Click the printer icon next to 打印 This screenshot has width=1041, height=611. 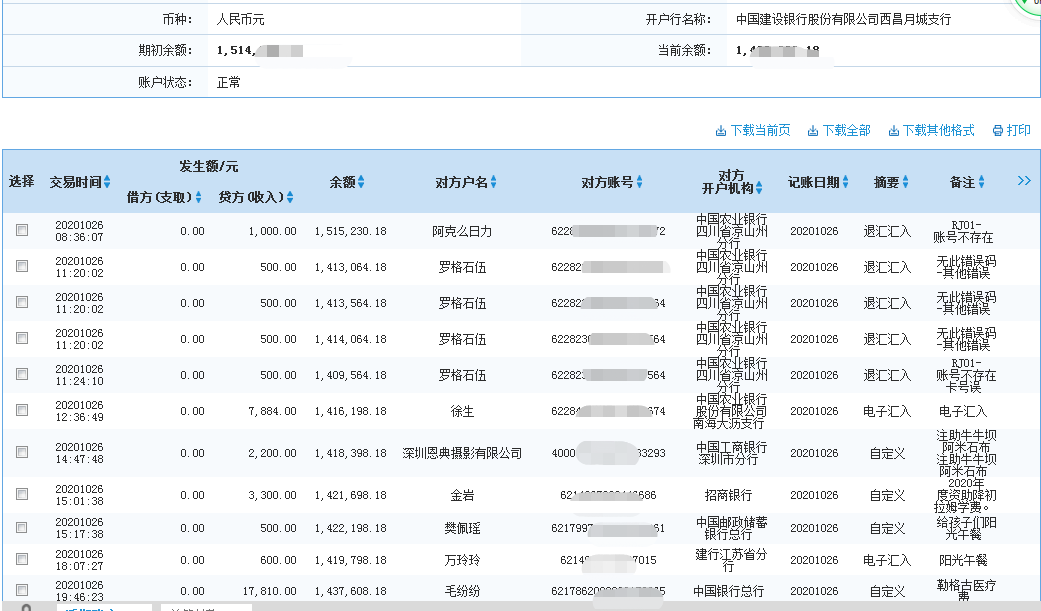997,131
